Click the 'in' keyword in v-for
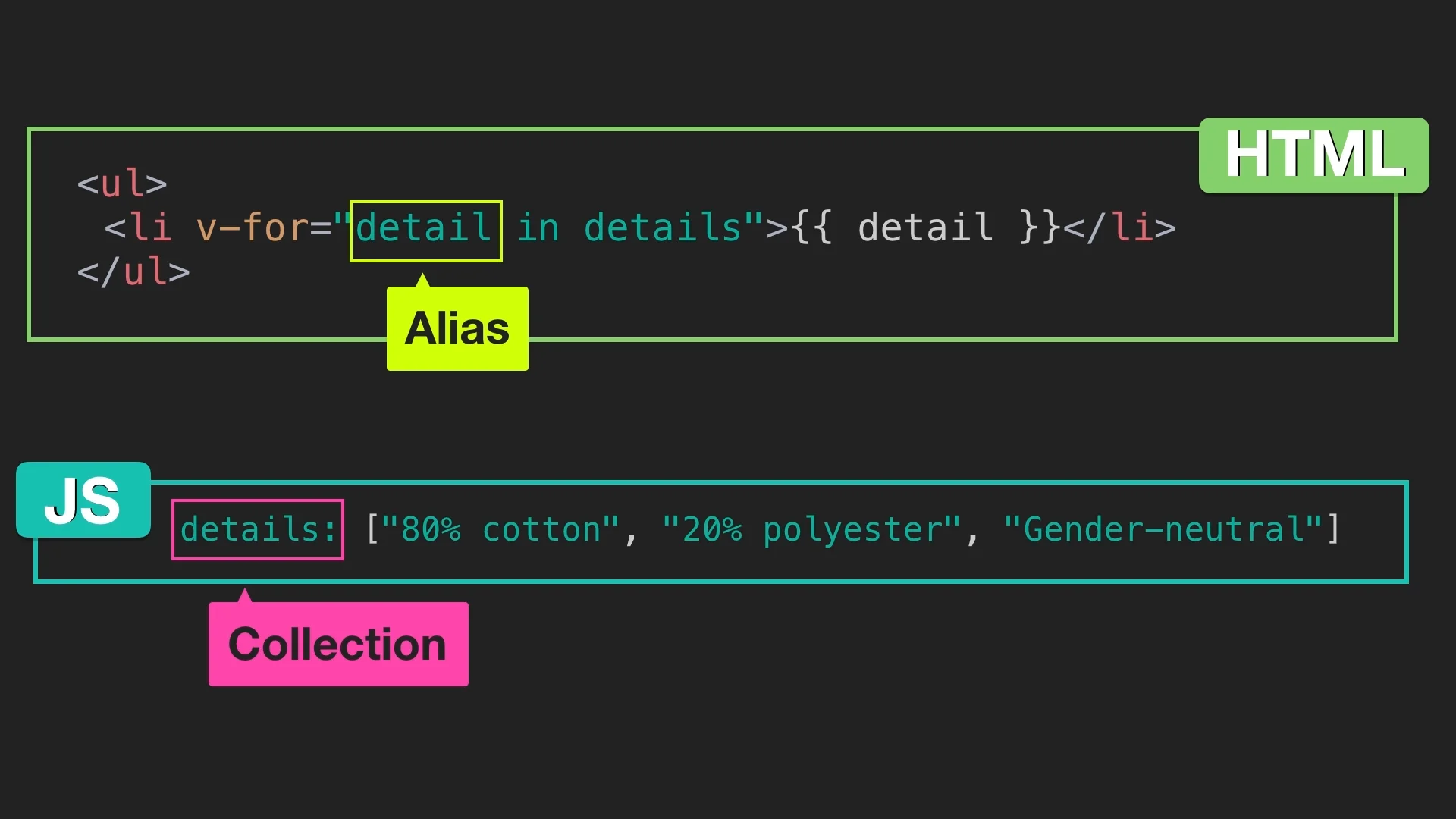This screenshot has height=819, width=1456. coord(538,227)
